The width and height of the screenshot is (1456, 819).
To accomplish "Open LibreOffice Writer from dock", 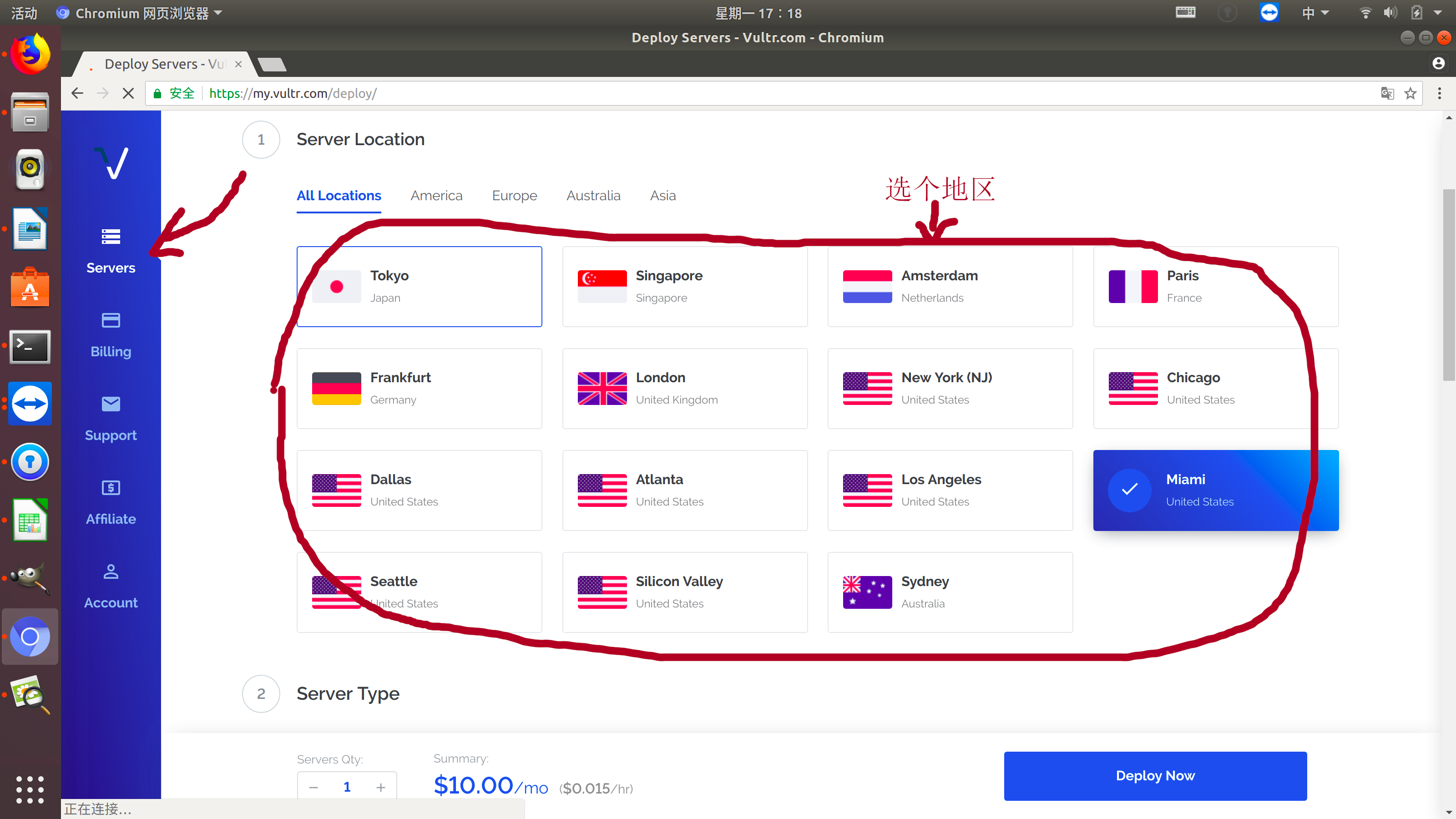I will pos(30,228).
